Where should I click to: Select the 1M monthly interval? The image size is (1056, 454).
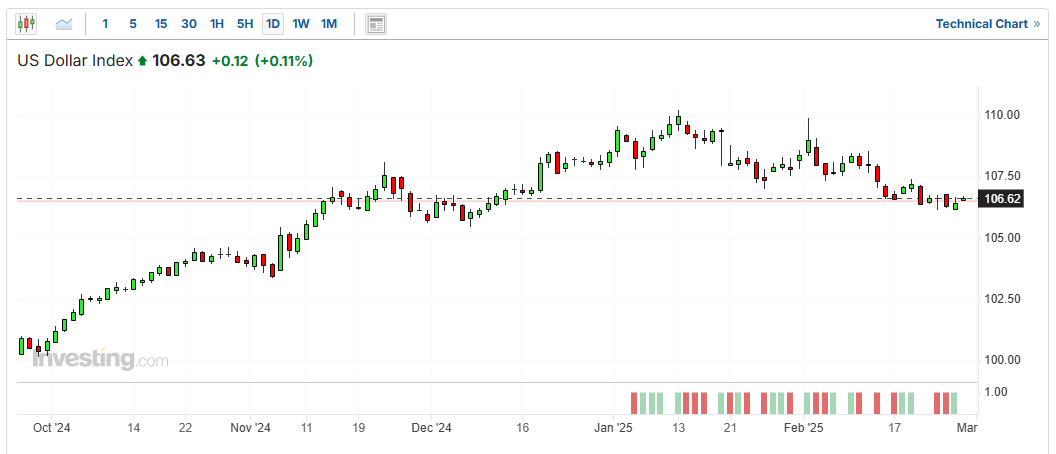coord(329,24)
